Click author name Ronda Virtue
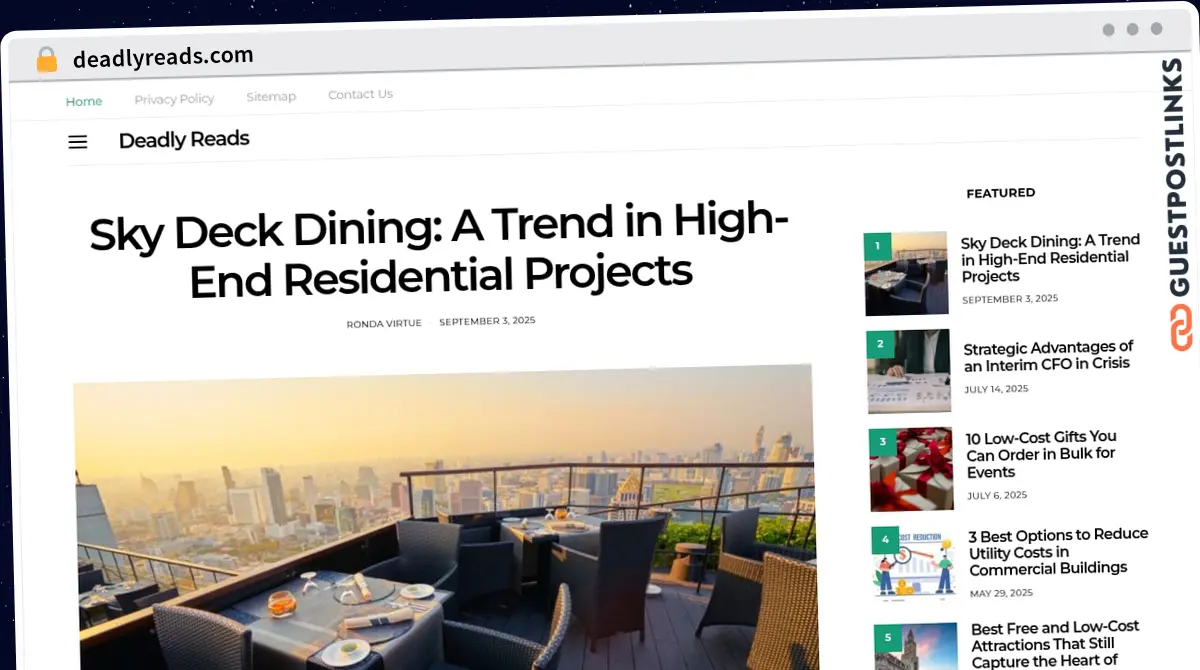The height and width of the screenshot is (670, 1200). pyautogui.click(x=384, y=323)
